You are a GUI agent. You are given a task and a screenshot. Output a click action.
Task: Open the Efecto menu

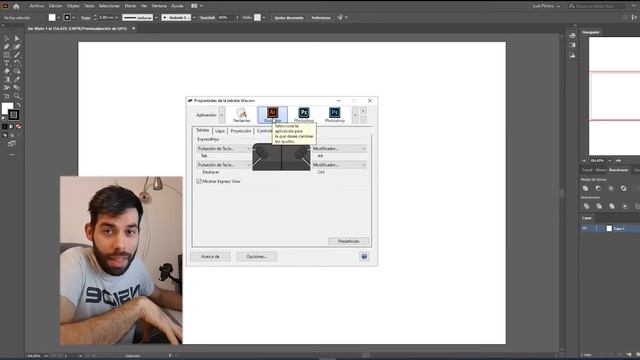[x=130, y=6]
